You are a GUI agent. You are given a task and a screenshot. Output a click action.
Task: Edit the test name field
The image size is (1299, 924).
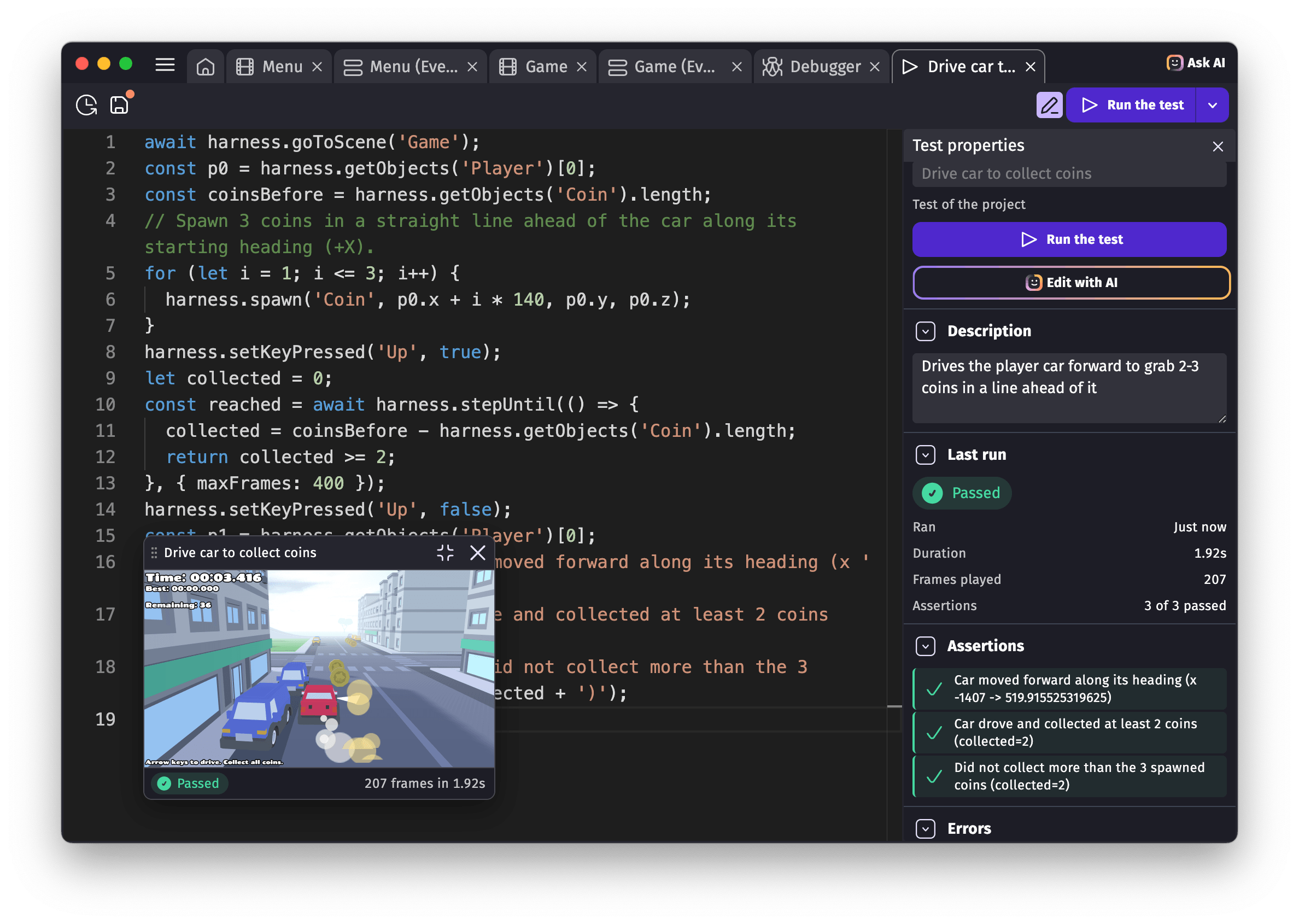tap(1069, 173)
